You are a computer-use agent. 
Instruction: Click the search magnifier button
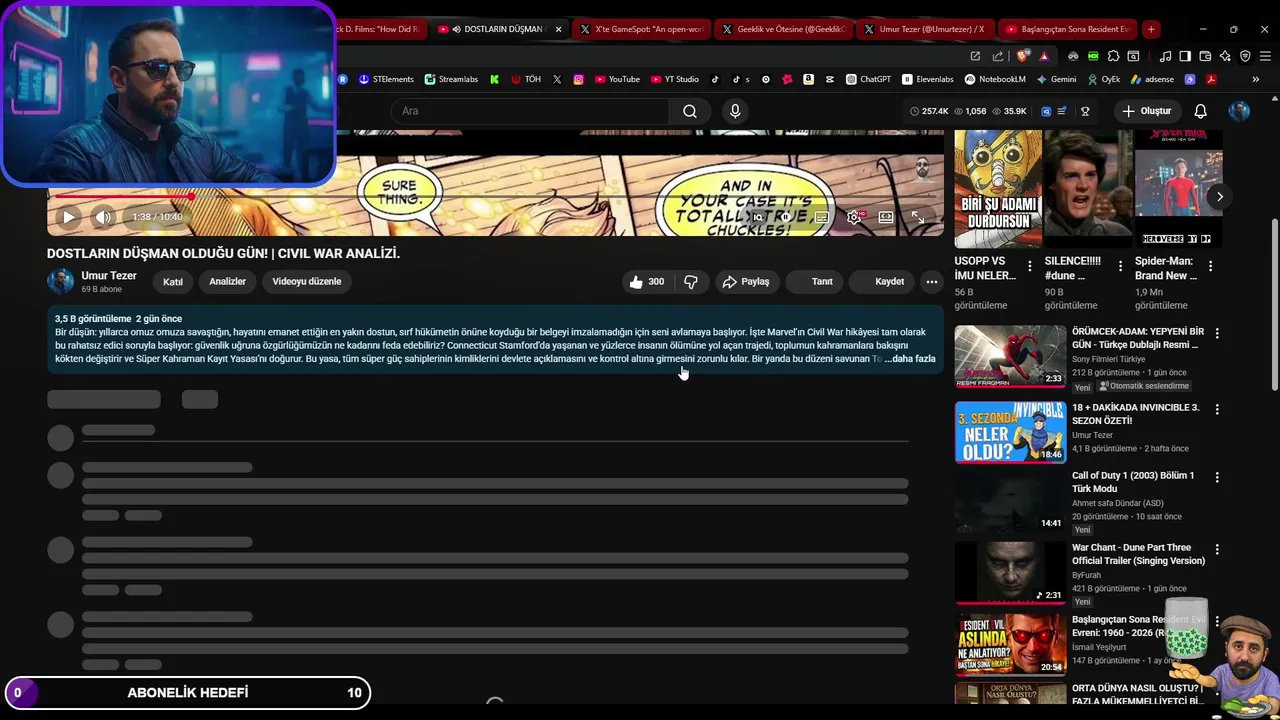[690, 111]
